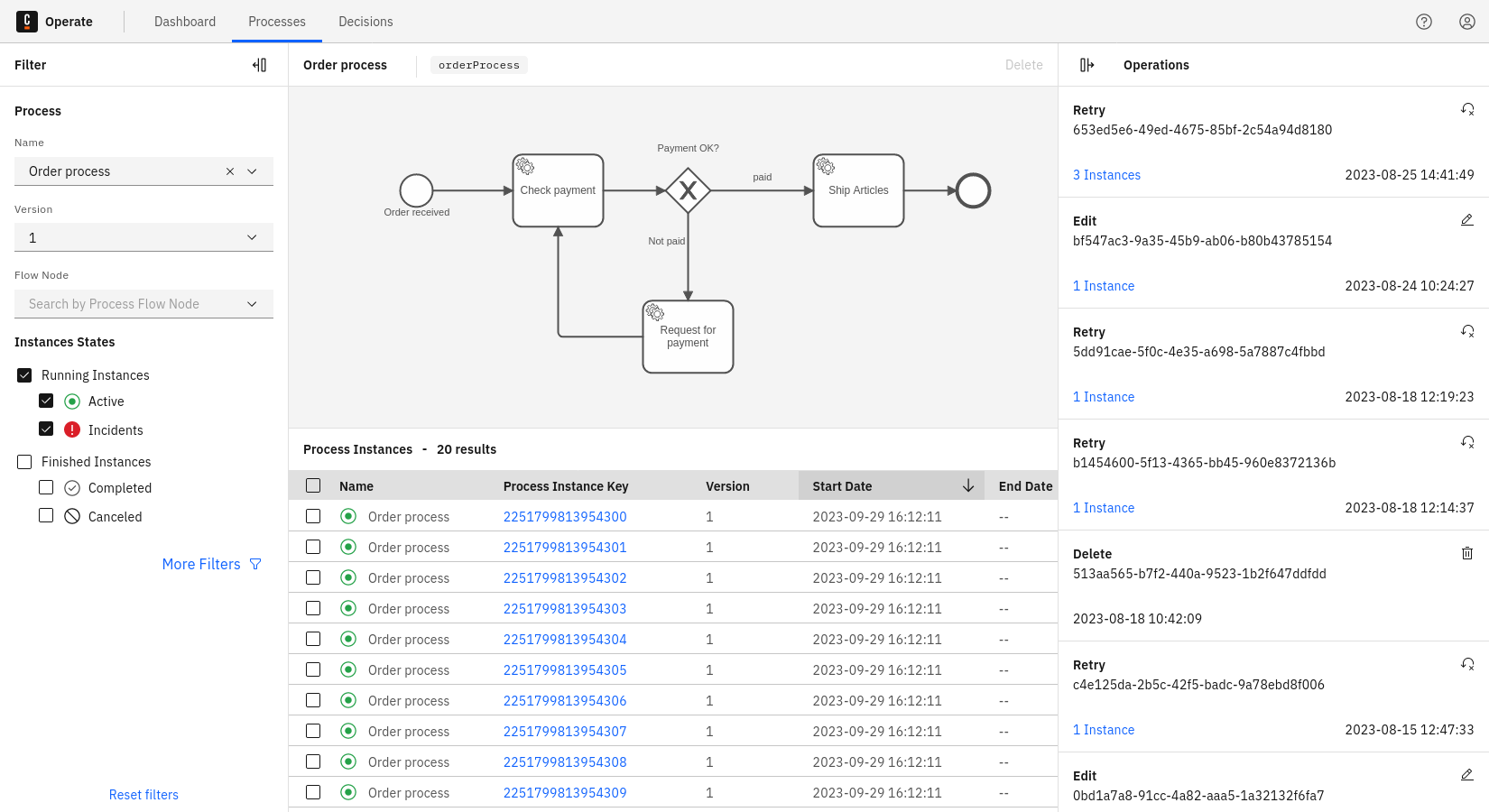The width and height of the screenshot is (1489, 812).
Task: Enable the Finished Instances checkbox
Action: click(24, 462)
